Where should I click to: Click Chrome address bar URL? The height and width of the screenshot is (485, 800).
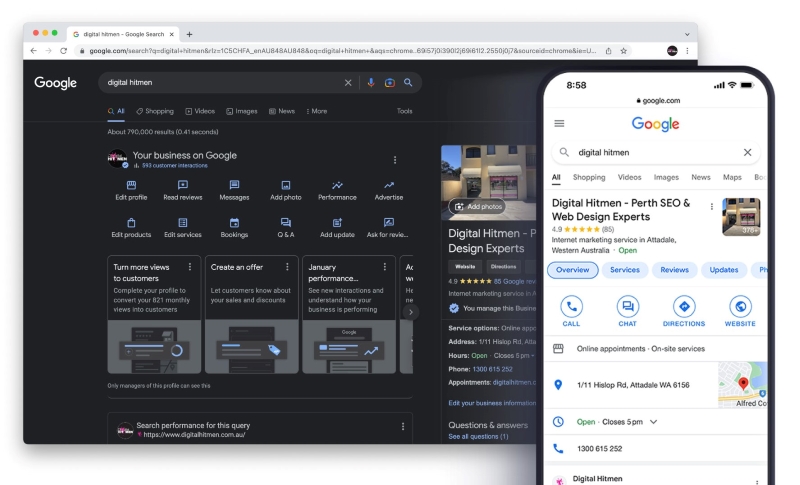(342, 50)
